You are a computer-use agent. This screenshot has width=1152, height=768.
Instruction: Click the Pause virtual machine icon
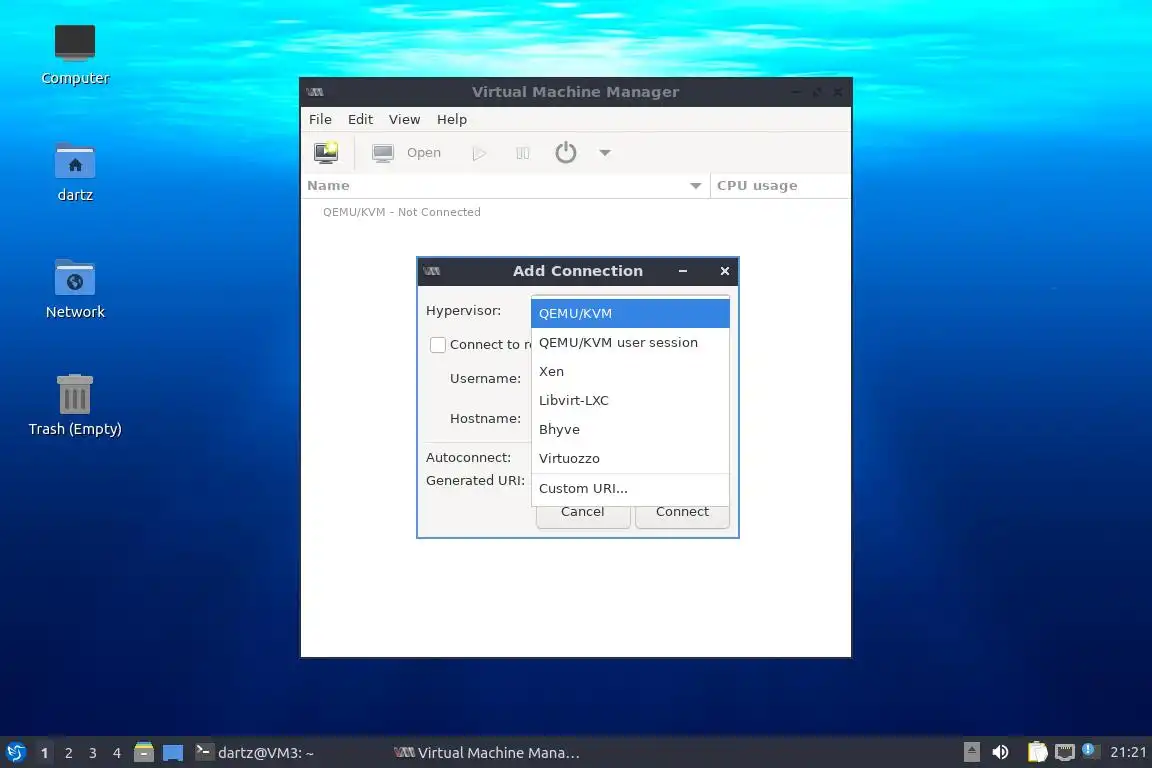pyautogui.click(x=522, y=153)
